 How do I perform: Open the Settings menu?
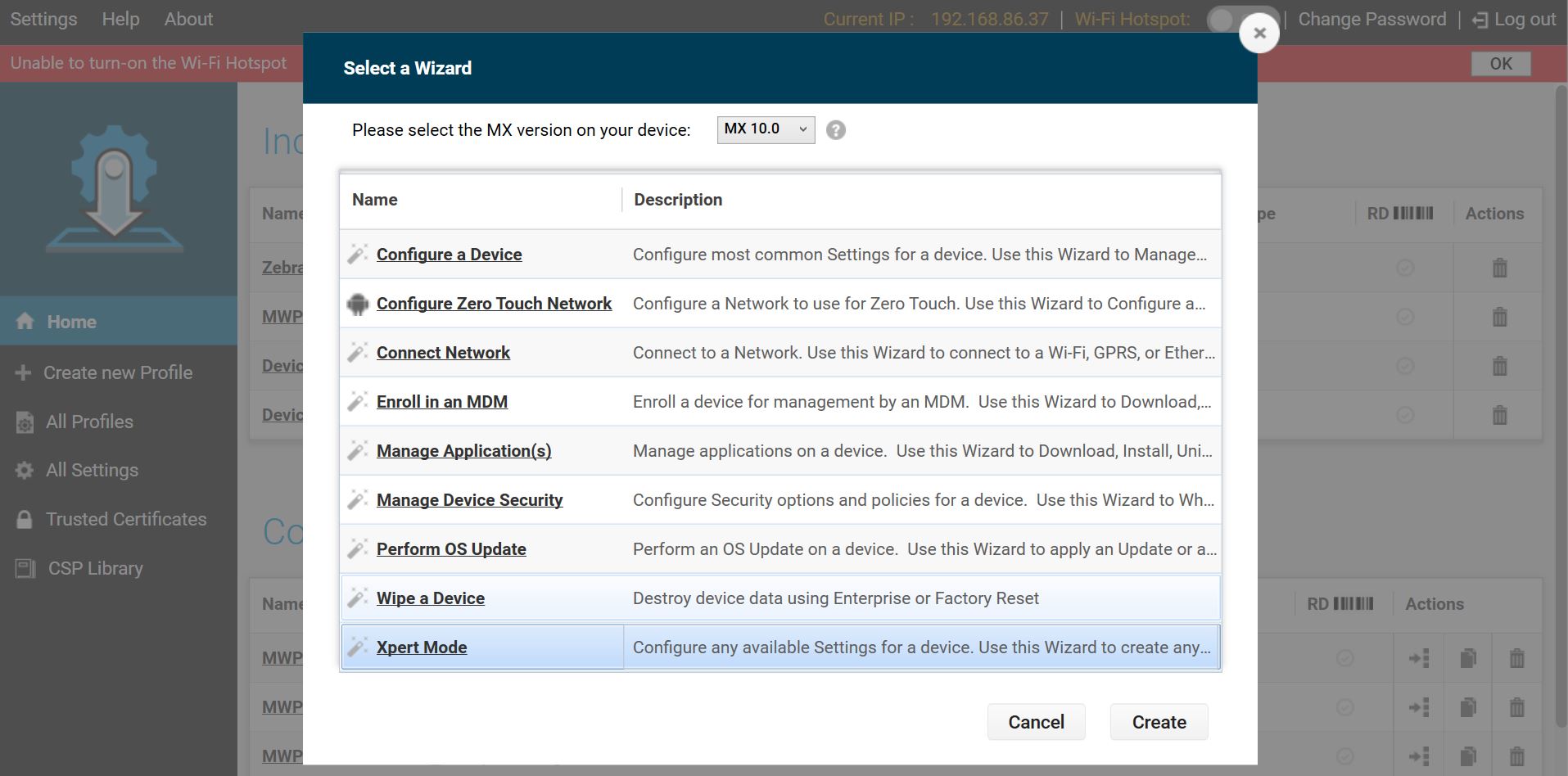43,19
